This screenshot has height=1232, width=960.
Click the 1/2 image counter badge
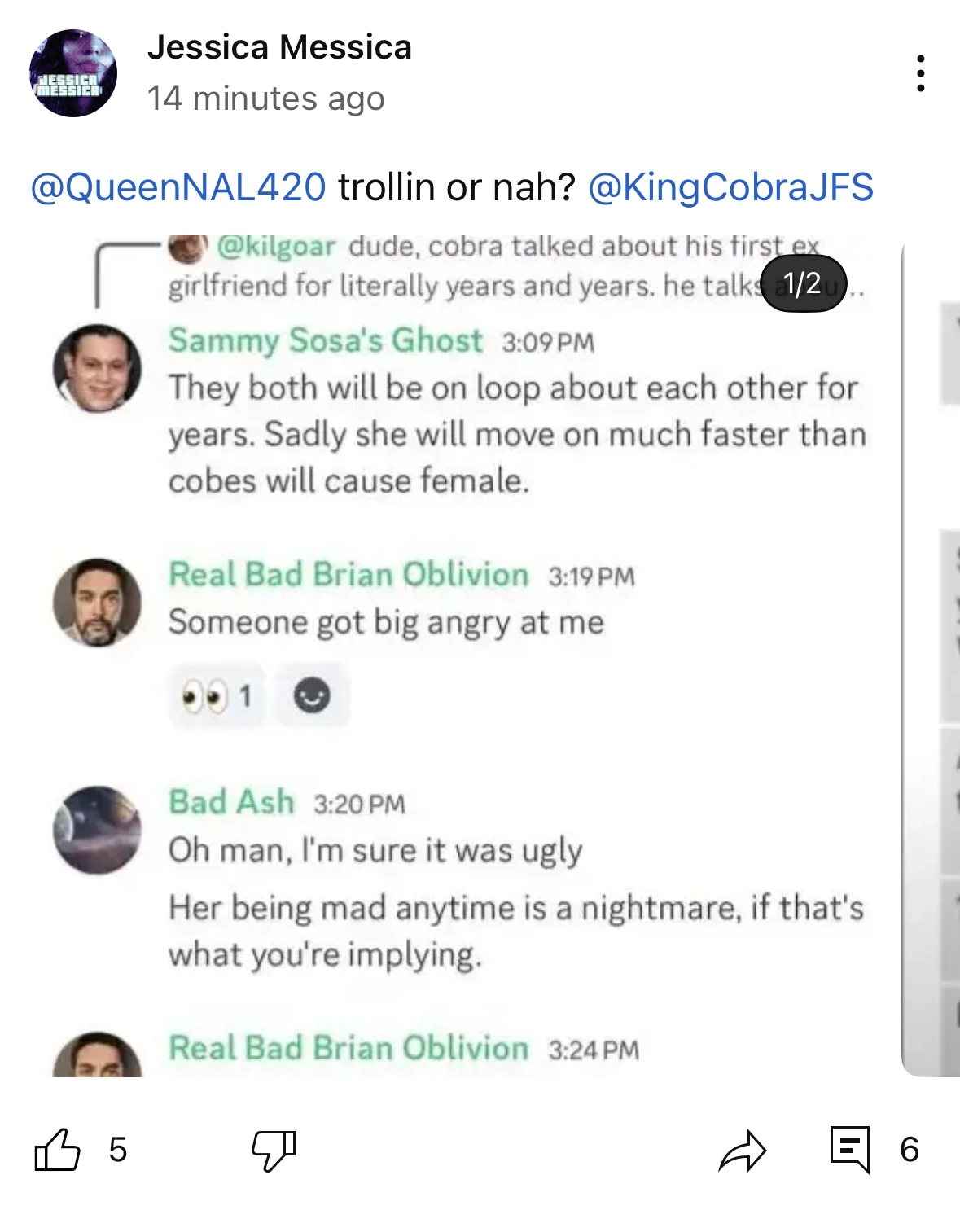802,284
